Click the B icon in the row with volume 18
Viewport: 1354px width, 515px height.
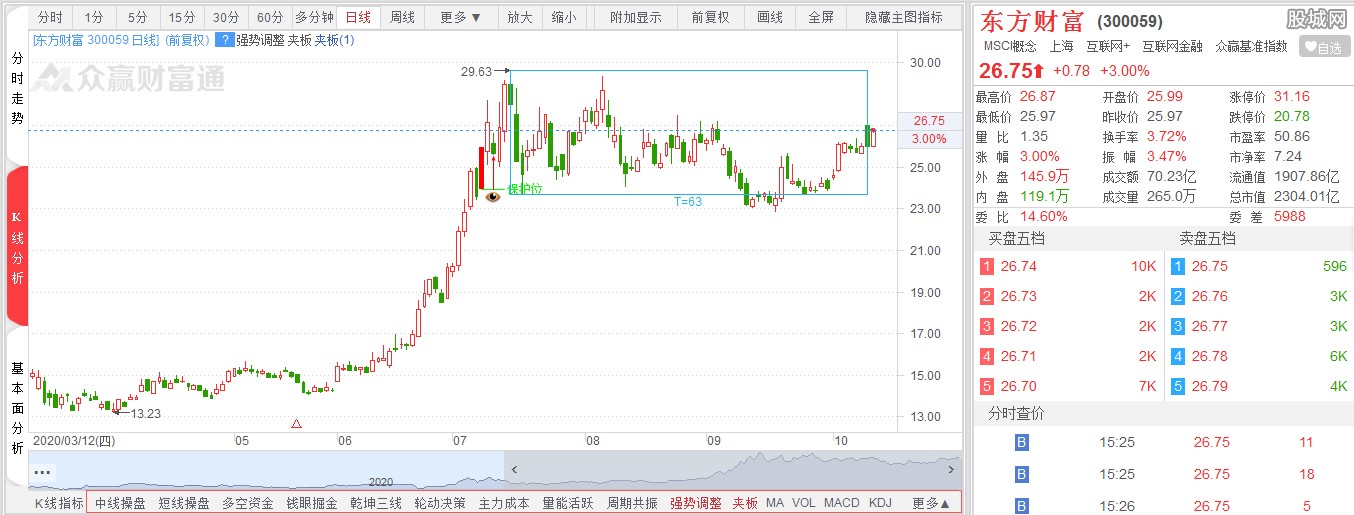1021,474
